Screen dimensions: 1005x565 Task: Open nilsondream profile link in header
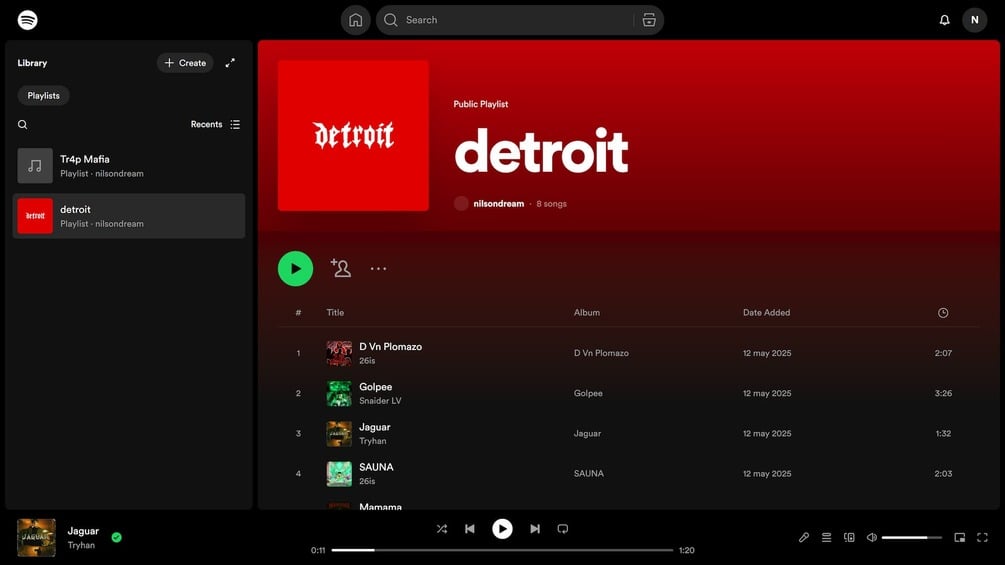click(498, 204)
